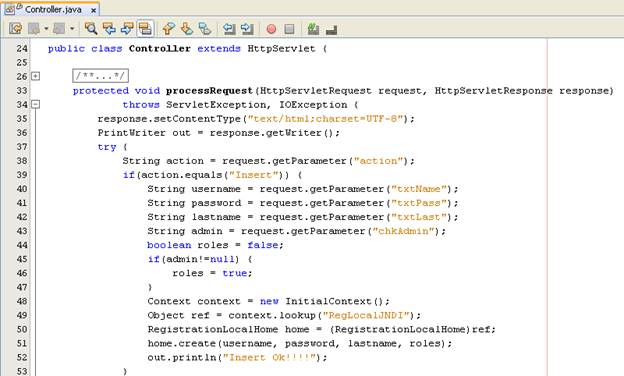Expand the code fold at line 26
The width and height of the screenshot is (624, 376).
pos(35,76)
